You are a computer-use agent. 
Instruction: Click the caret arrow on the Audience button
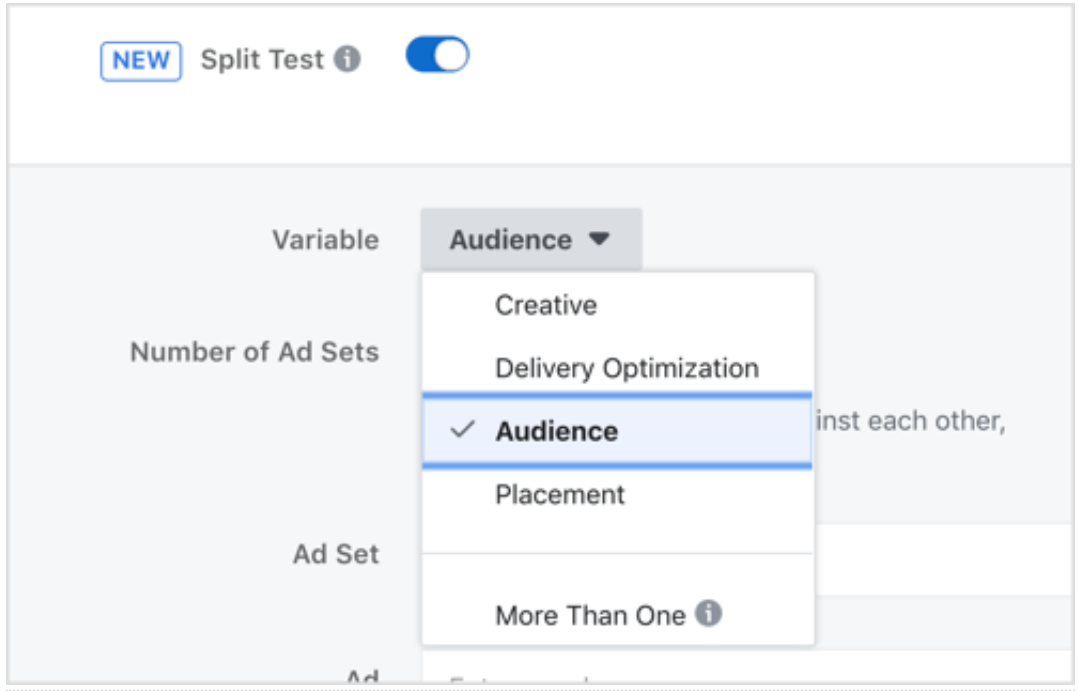click(x=598, y=240)
